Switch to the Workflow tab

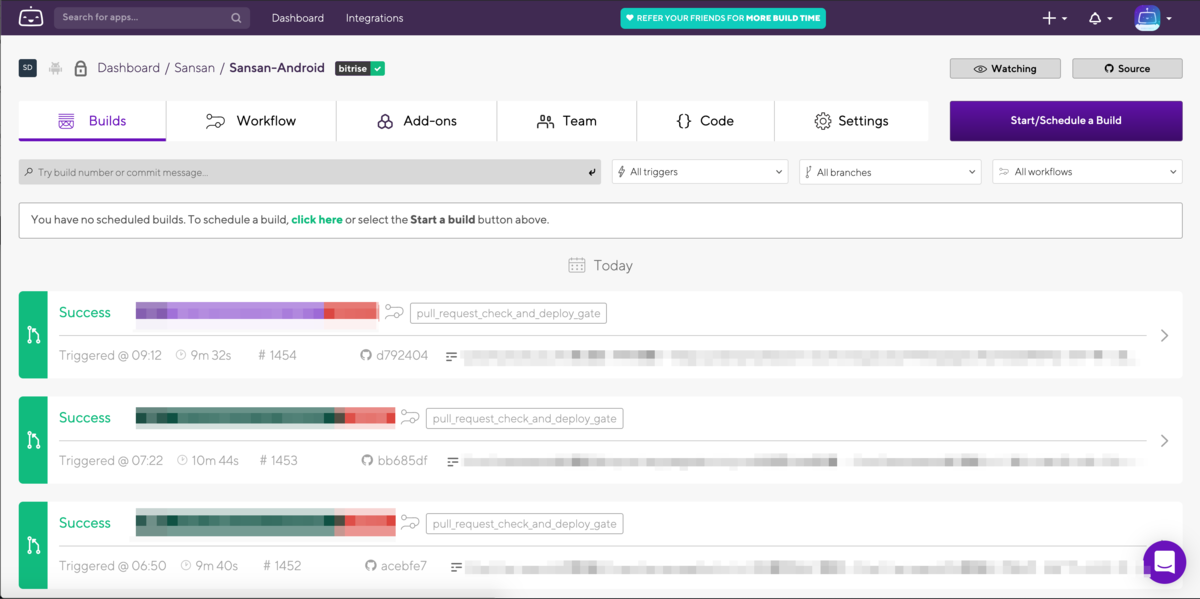pos(251,121)
